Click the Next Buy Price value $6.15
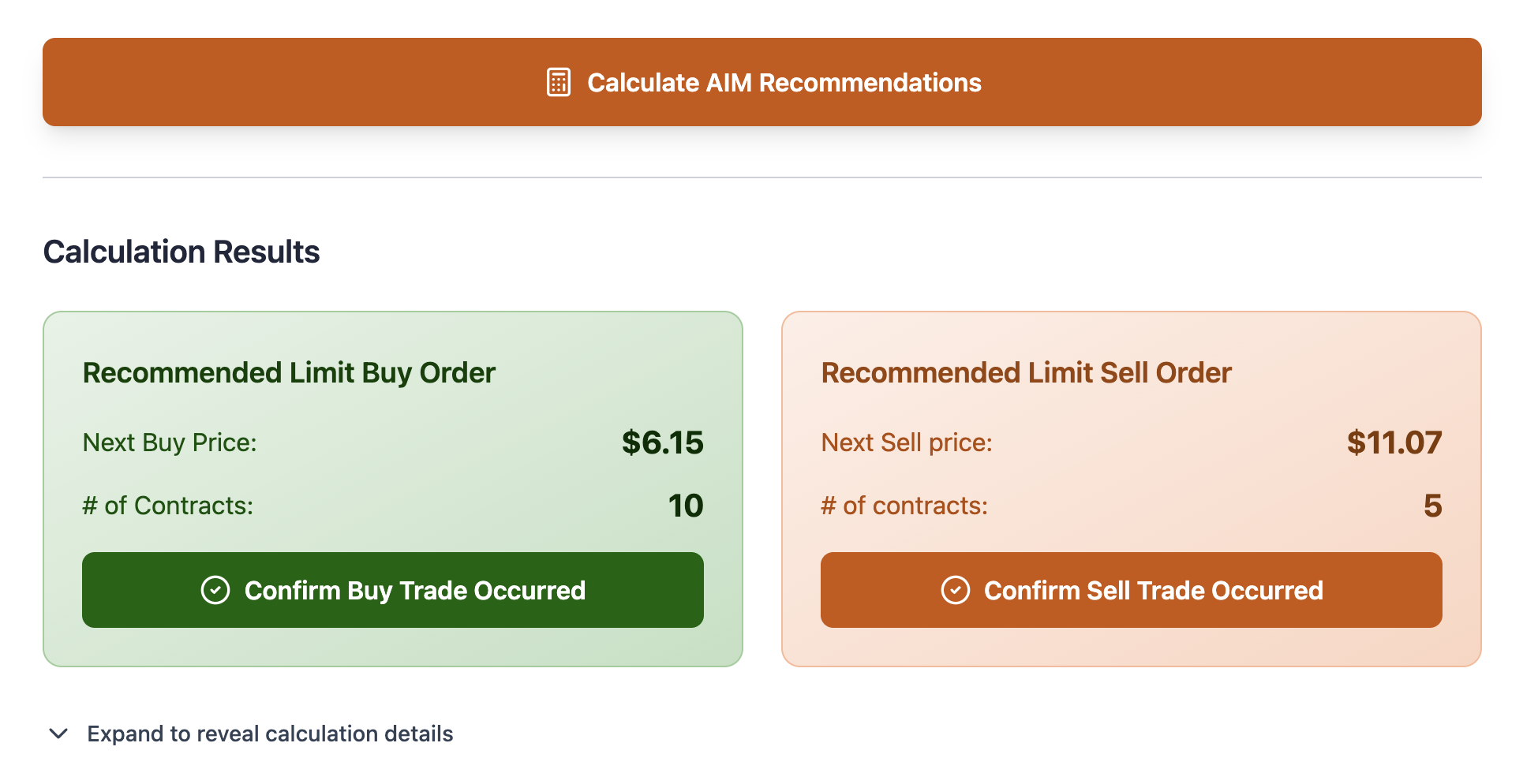Screen dimensions: 1523x784 (663, 442)
